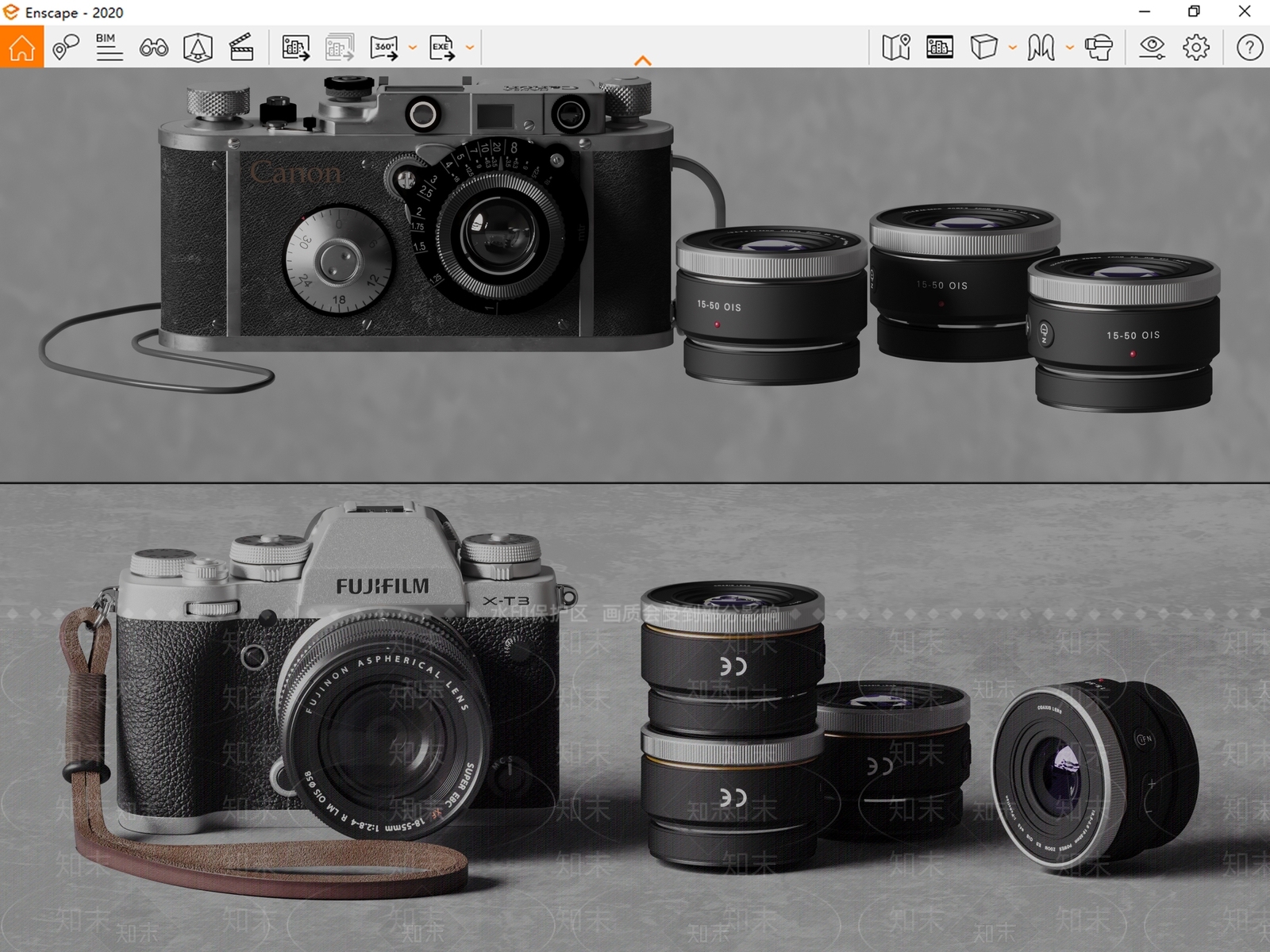Toggle the Mini Map icon
The image size is (1270, 952).
click(896, 47)
